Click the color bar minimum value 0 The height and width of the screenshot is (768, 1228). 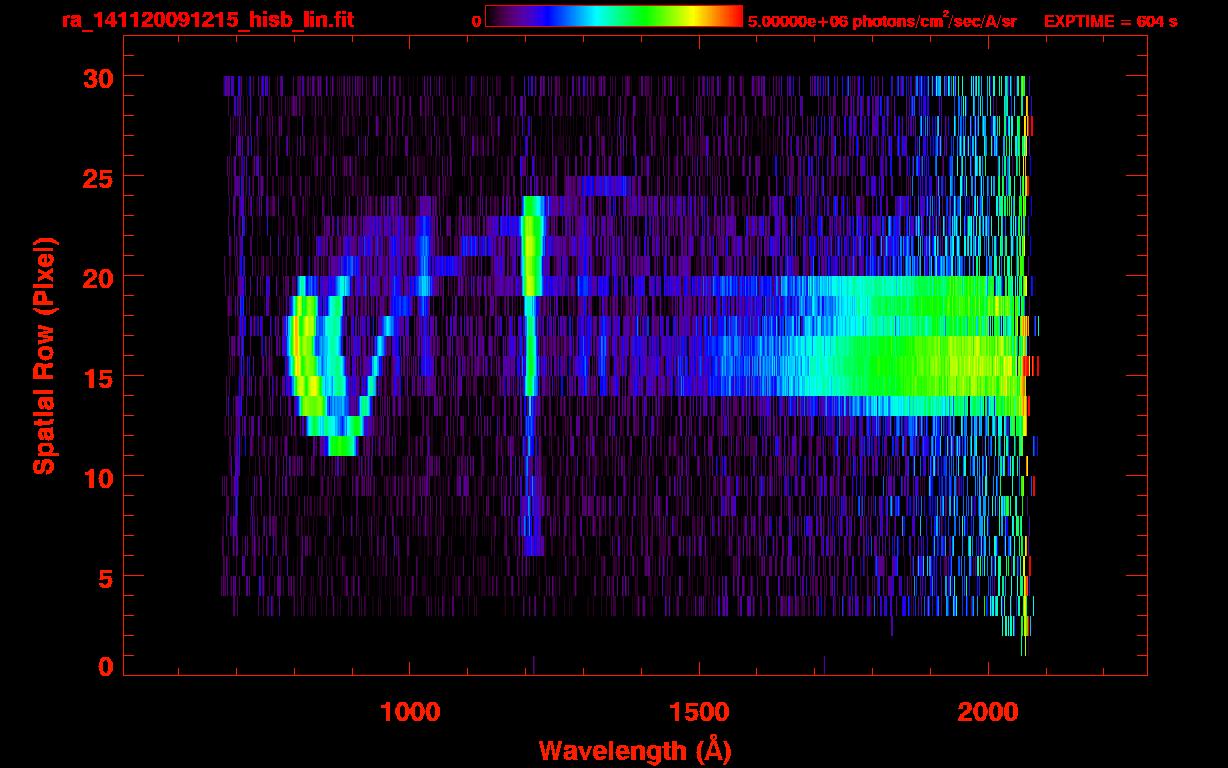(x=477, y=21)
